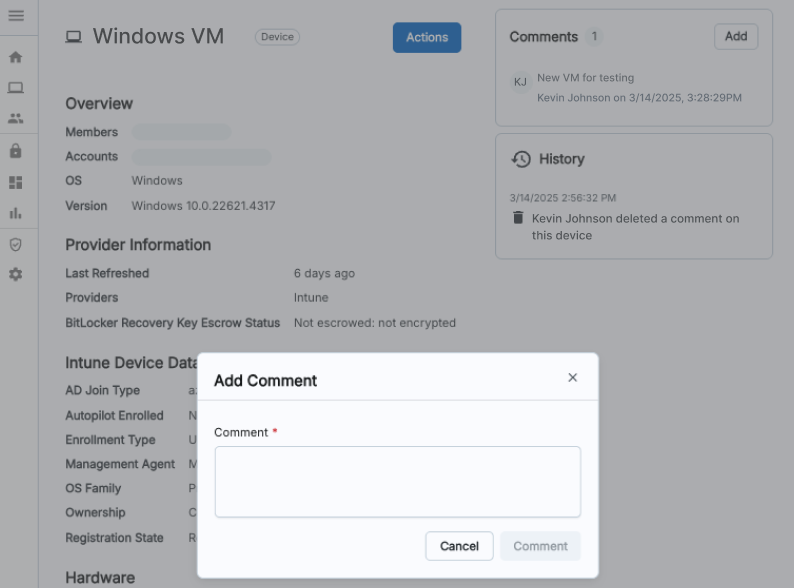Go to Home via the sidebar icon

pos(16,57)
